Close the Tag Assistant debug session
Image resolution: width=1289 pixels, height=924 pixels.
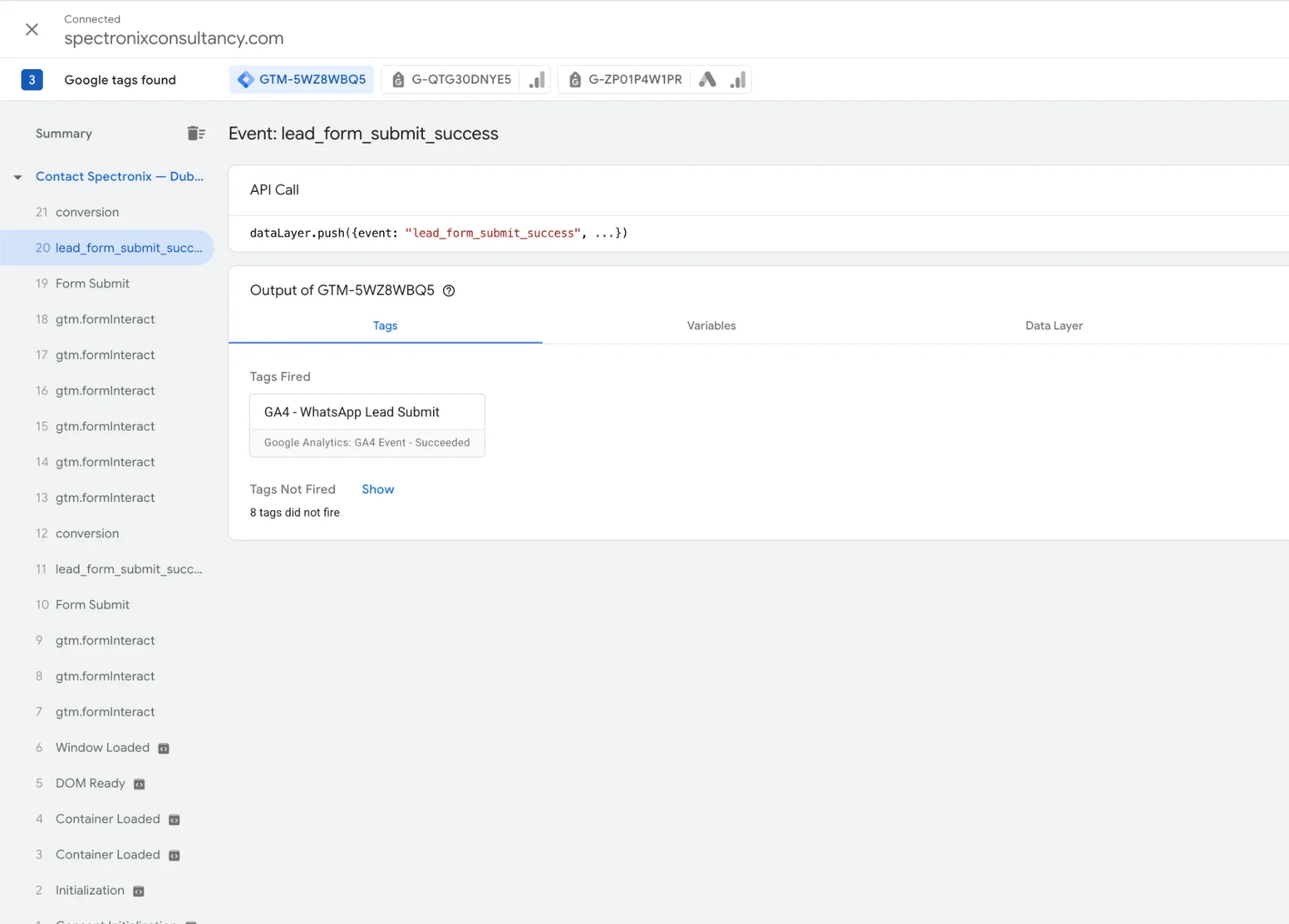tap(32, 30)
